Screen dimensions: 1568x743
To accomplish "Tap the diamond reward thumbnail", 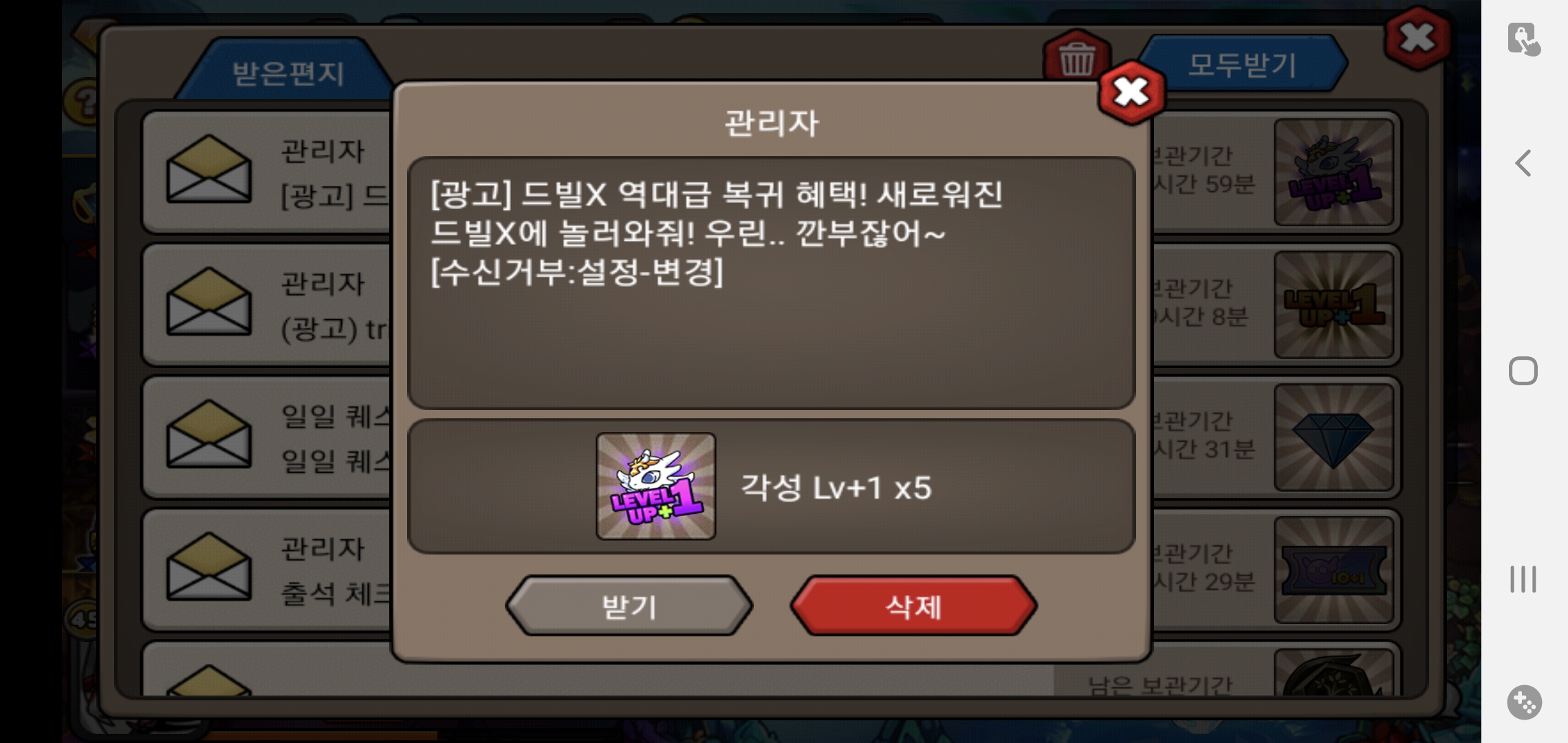I will tap(1333, 438).
